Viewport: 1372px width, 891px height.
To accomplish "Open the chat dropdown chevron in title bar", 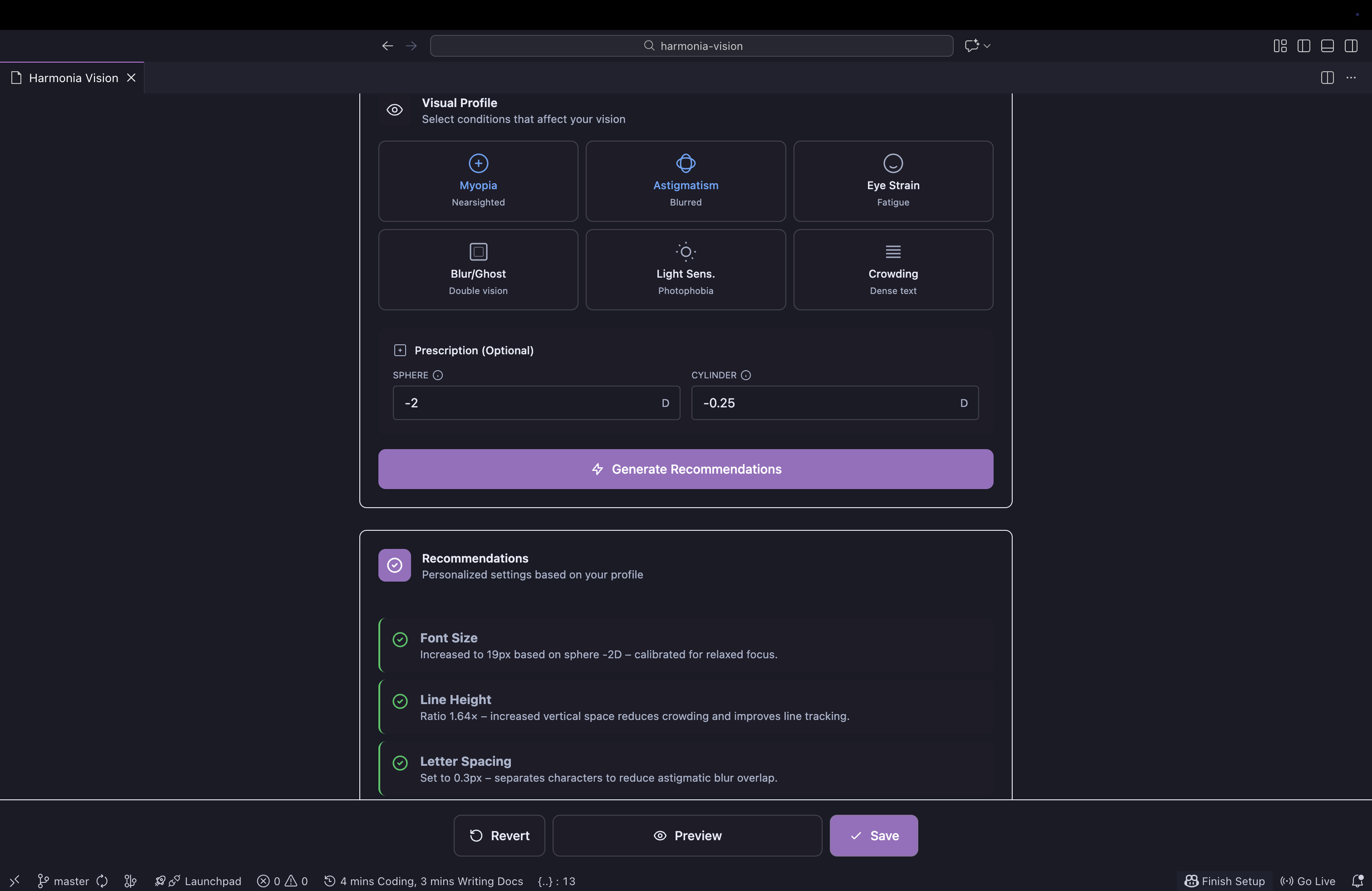I will (987, 45).
